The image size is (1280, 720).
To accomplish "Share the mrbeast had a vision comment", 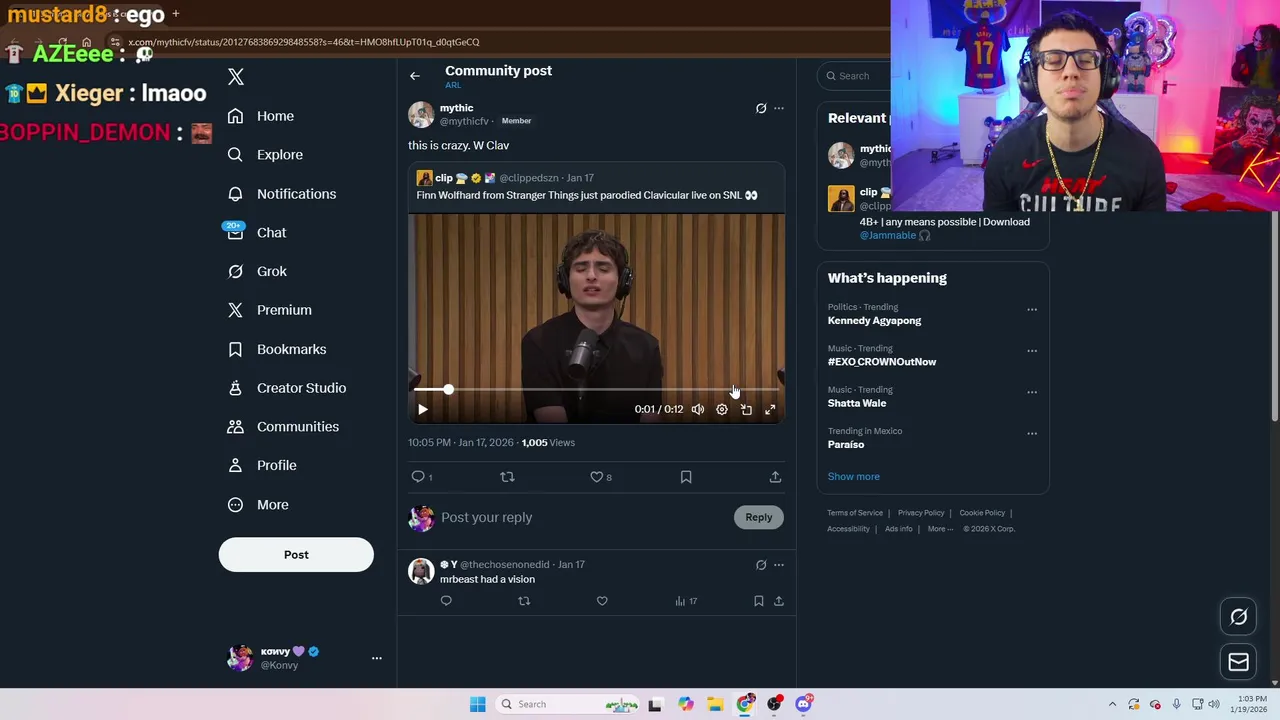I will coord(779,601).
